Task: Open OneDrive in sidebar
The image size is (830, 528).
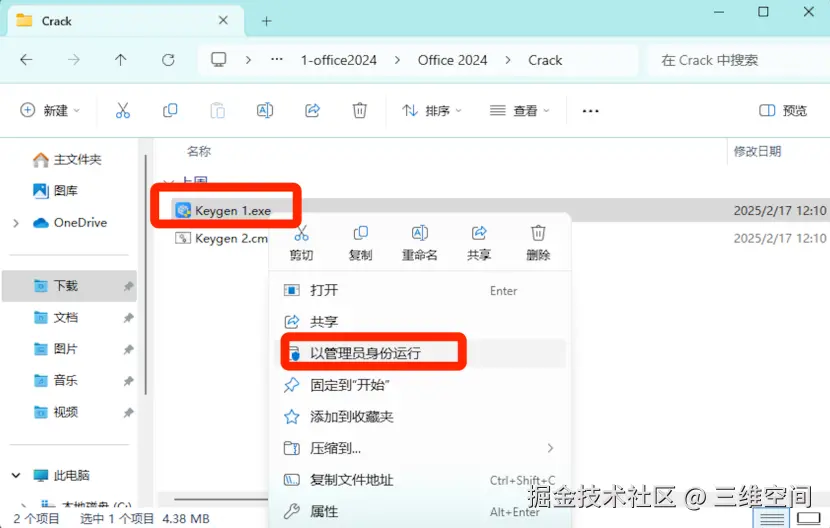Action: point(70,222)
